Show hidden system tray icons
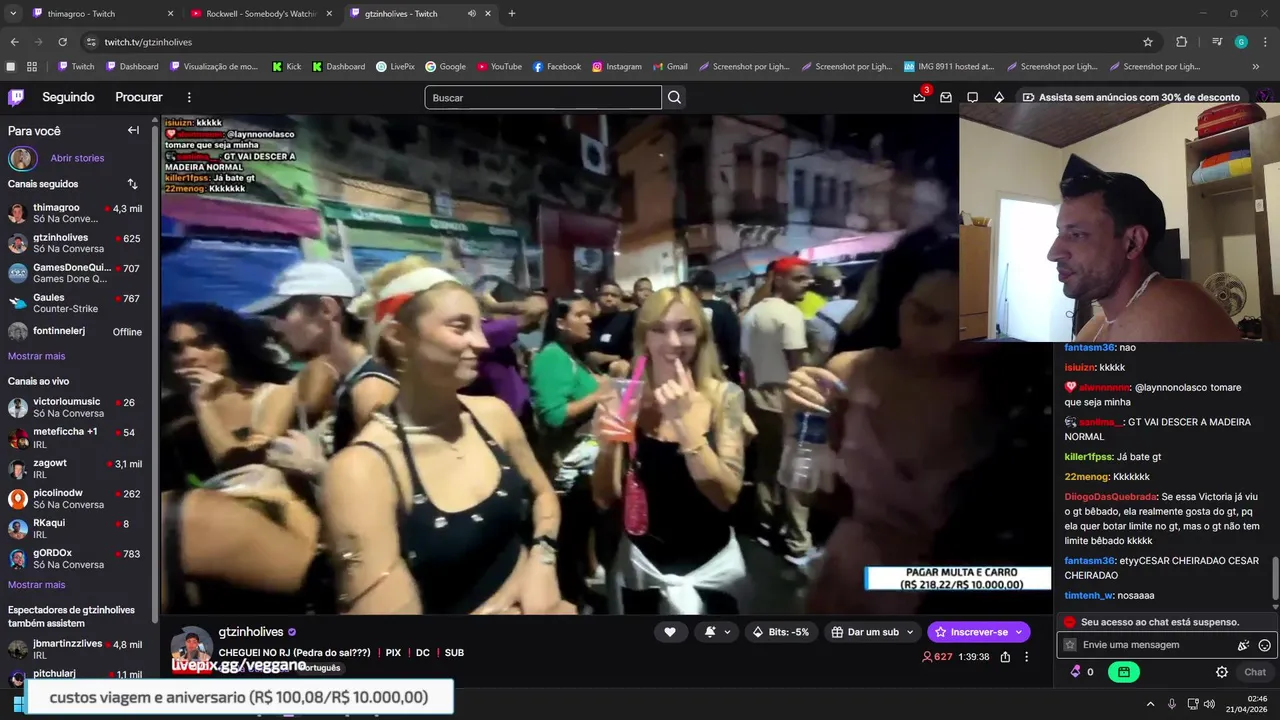The image size is (1280, 720). point(1150,704)
